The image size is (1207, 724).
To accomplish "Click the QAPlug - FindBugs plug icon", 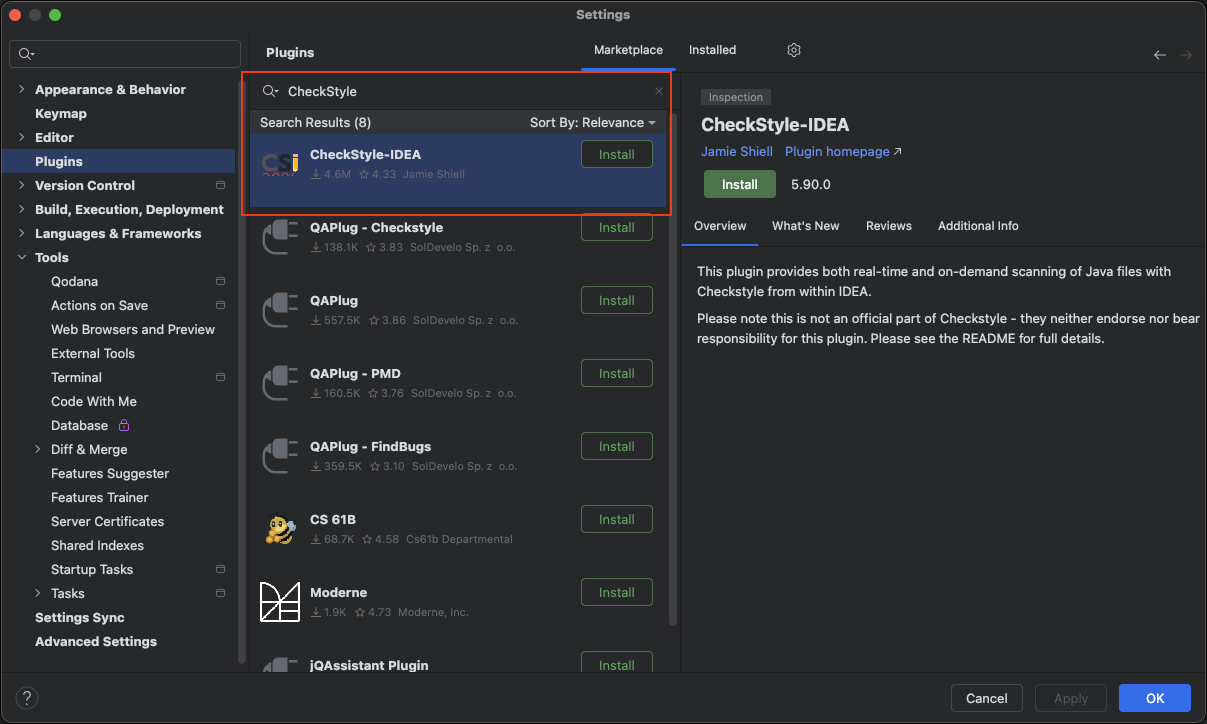I will [280, 456].
